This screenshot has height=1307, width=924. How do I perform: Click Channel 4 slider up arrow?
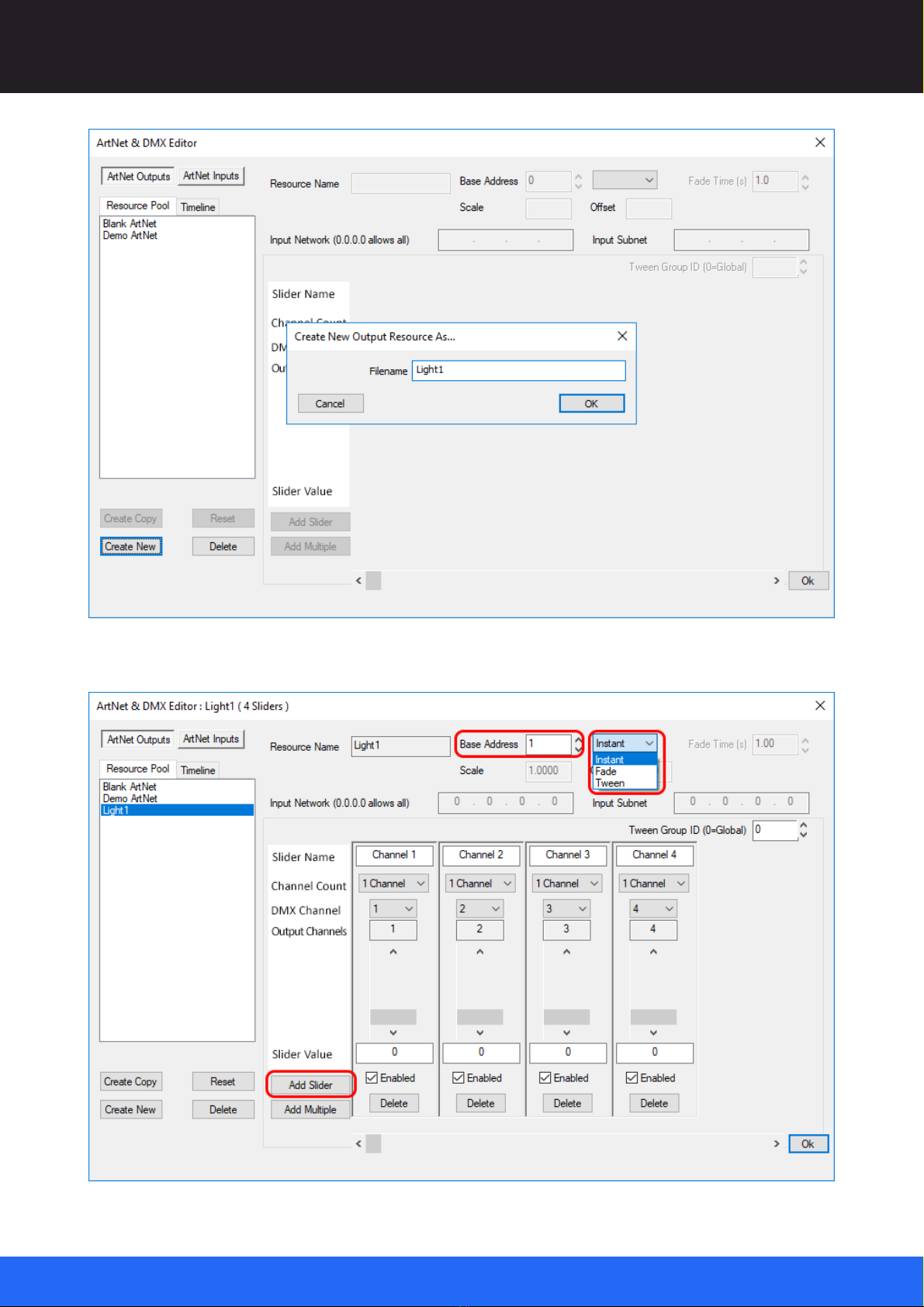pos(653,952)
